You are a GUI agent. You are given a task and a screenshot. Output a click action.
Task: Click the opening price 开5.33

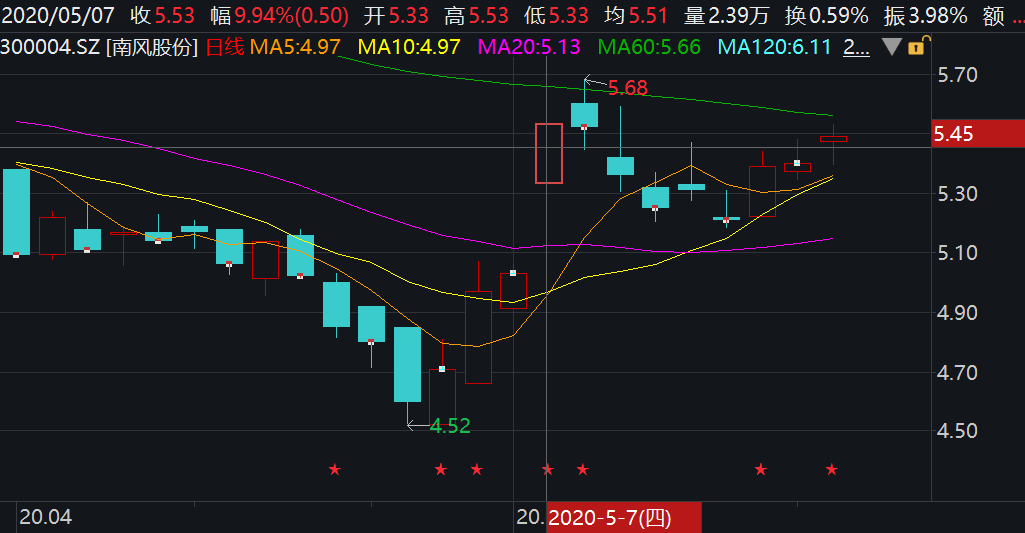(395, 15)
